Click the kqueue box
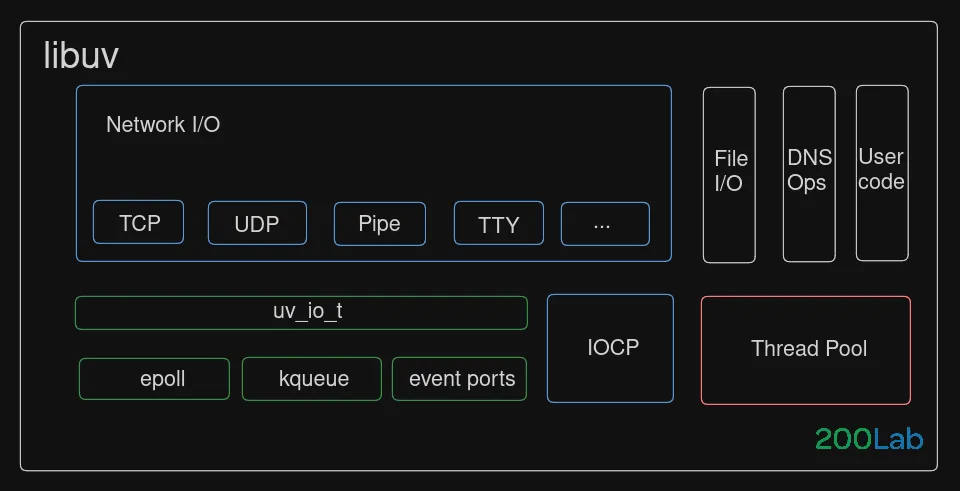960x491 pixels. (x=312, y=379)
